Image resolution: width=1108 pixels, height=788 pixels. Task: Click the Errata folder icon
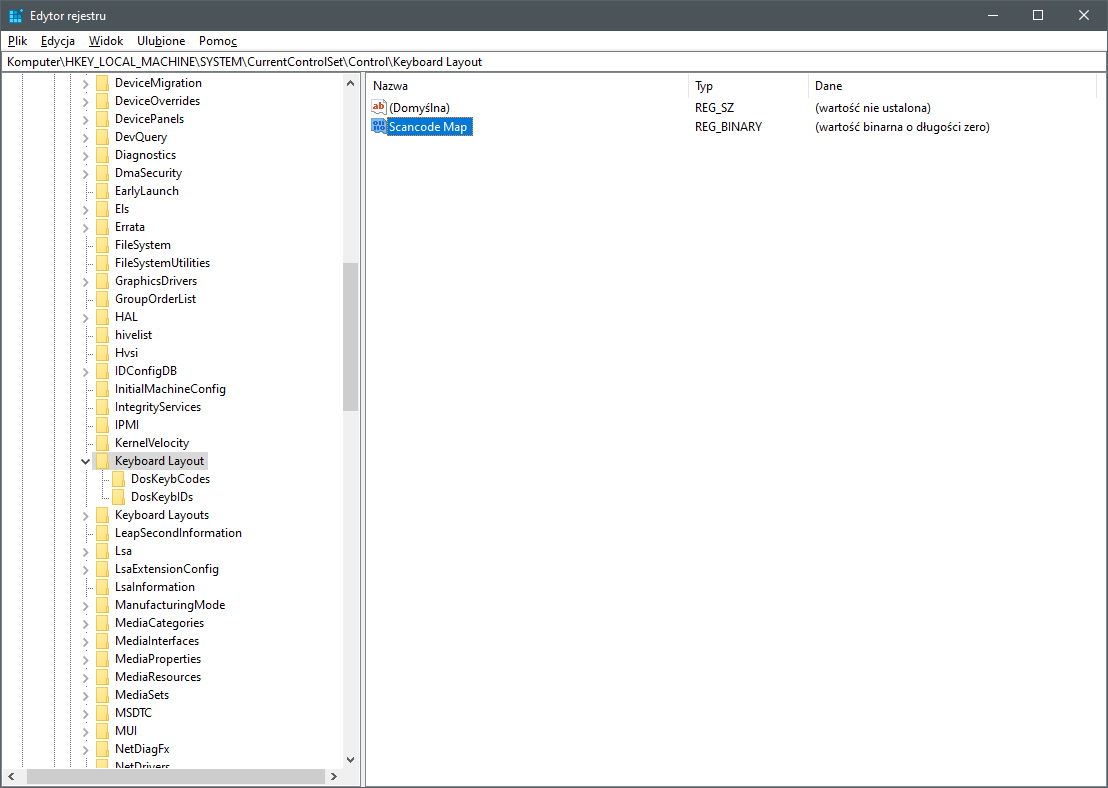(102, 227)
